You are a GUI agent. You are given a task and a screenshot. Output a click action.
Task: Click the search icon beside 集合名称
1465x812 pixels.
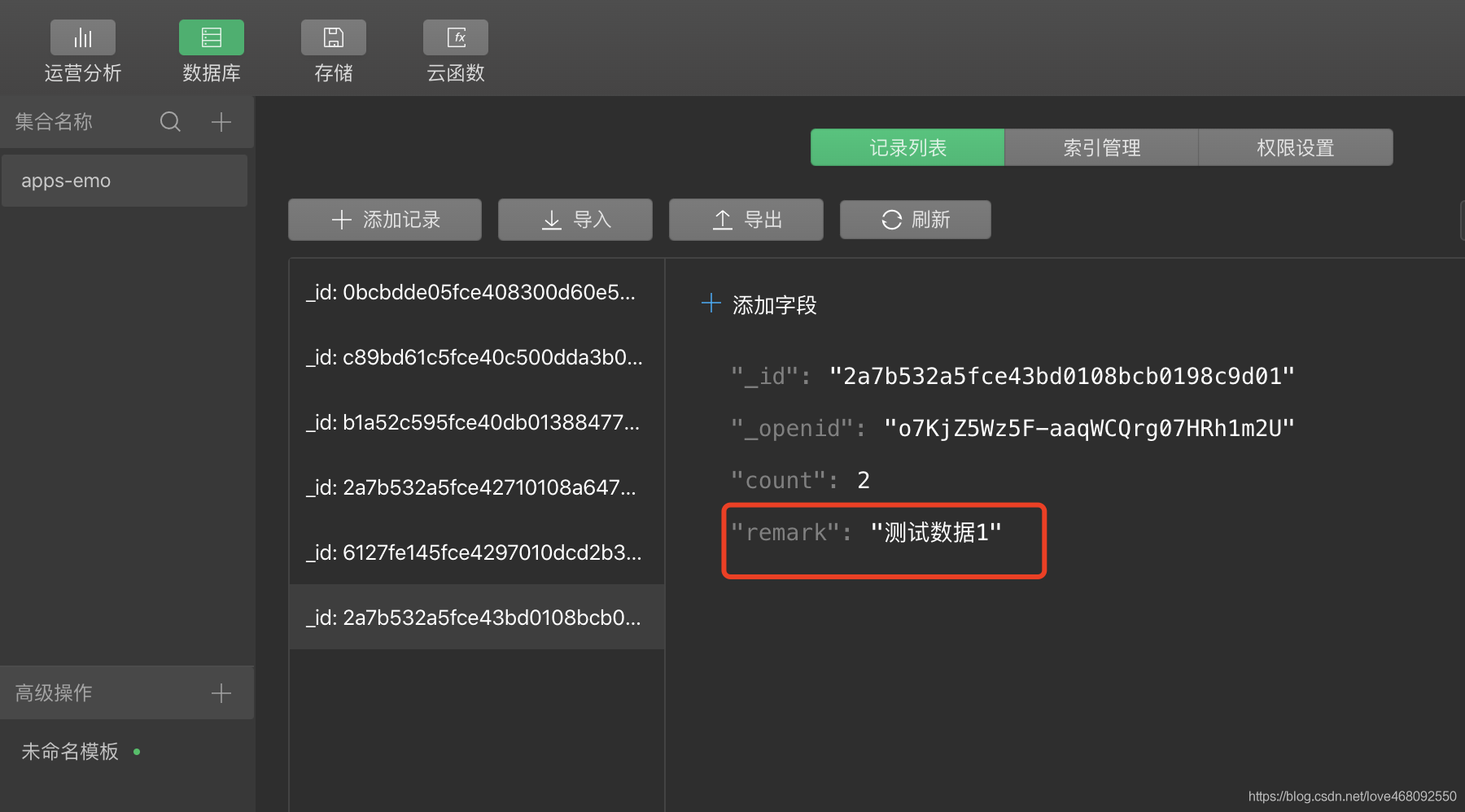tap(170, 121)
